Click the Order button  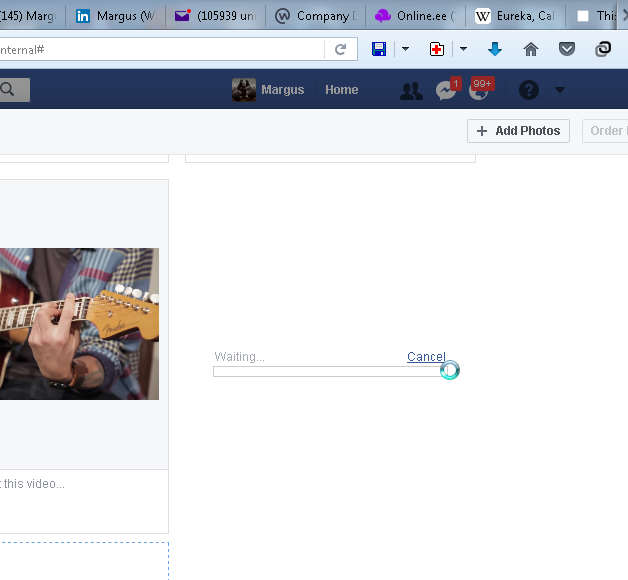(605, 131)
